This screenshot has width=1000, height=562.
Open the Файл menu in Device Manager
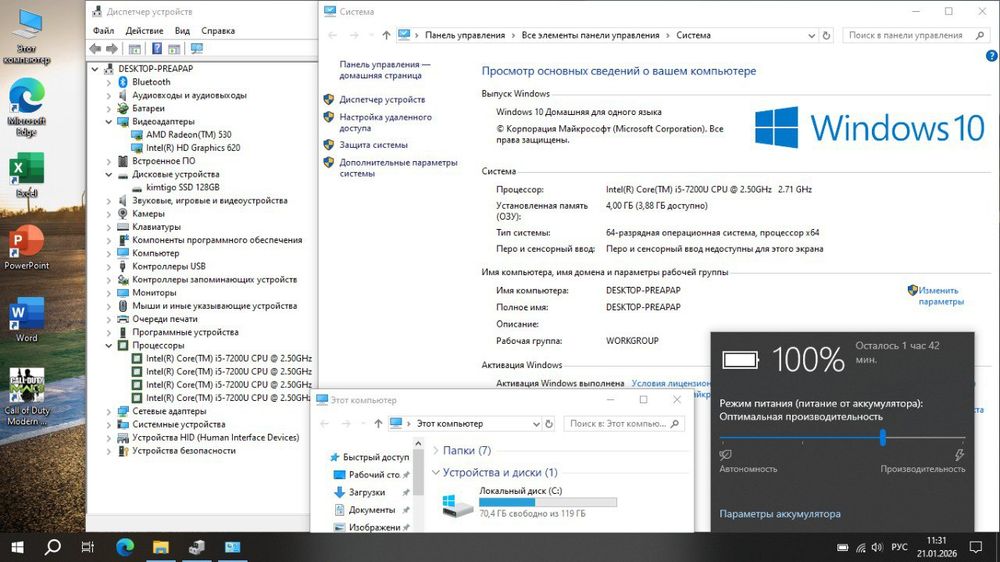[x=103, y=31]
